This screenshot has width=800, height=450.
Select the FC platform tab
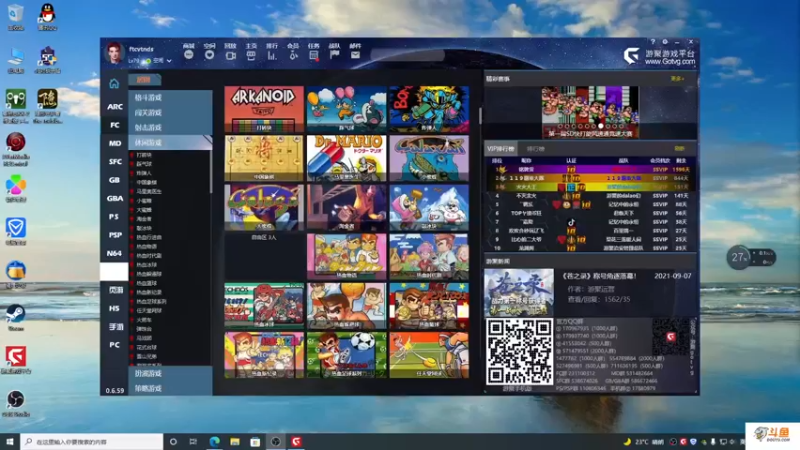coord(114,125)
